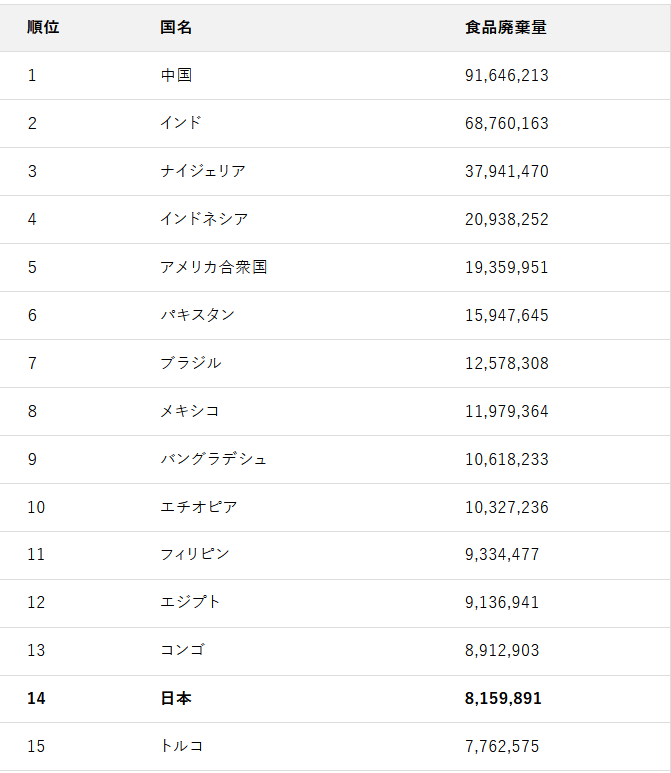
Task: Click the 食品廃棄量 column header
Action: point(506,27)
